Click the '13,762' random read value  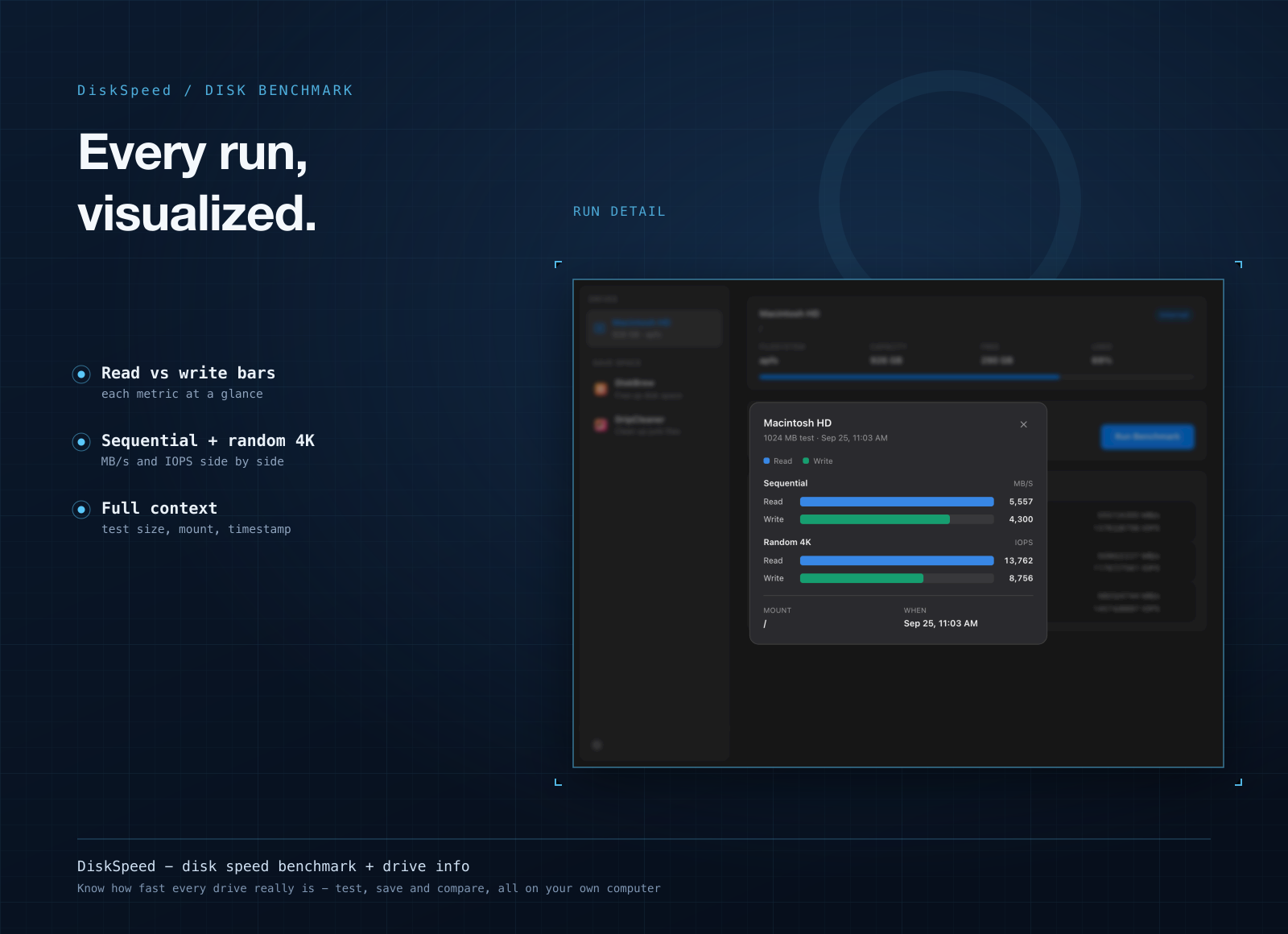click(1018, 560)
